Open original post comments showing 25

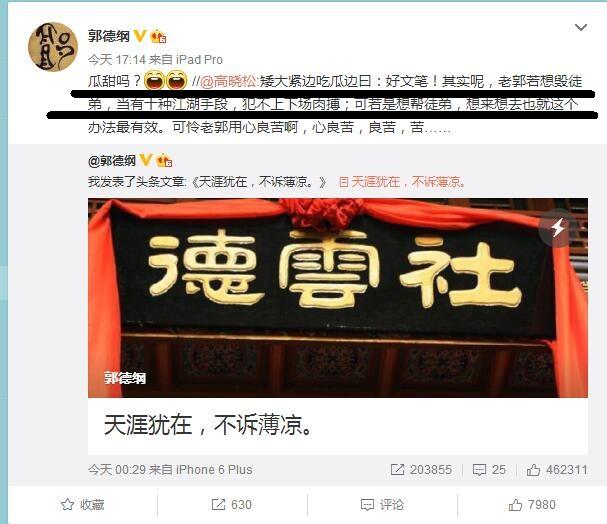click(489, 470)
